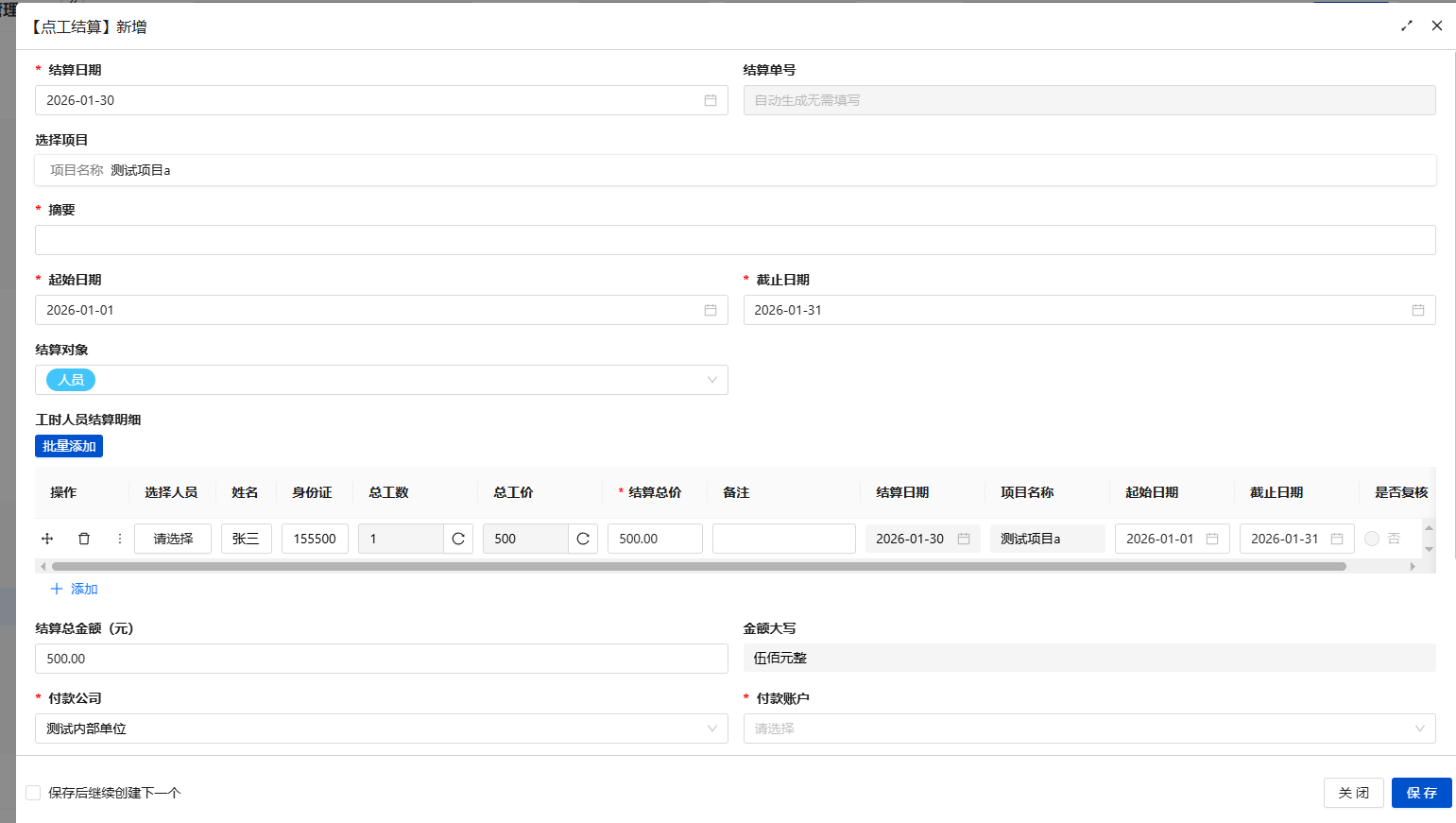
Task: Open calendar picker for 起始日期 field
Action: pyautogui.click(x=710, y=310)
